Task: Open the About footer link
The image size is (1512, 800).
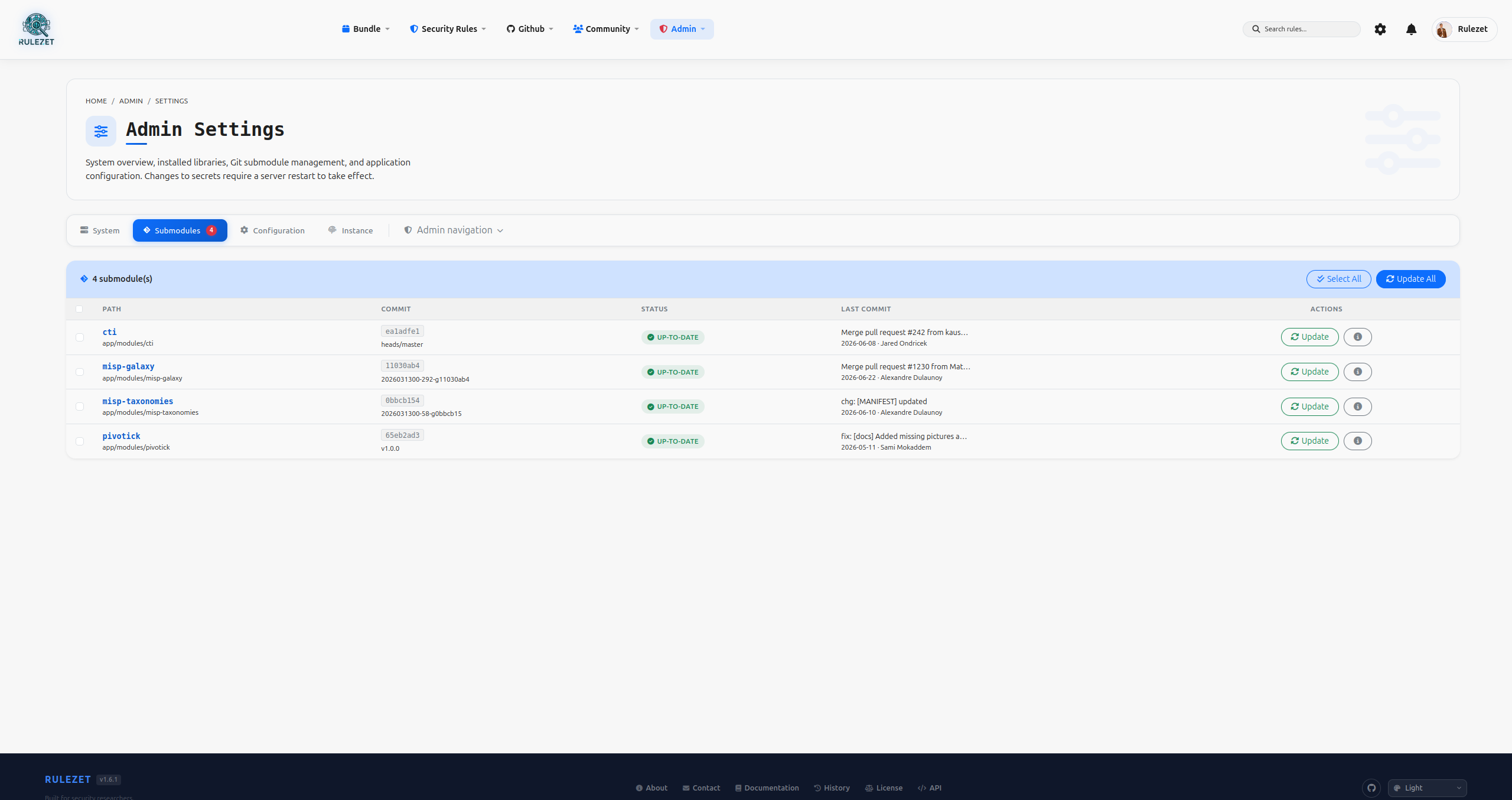Action: click(651, 788)
